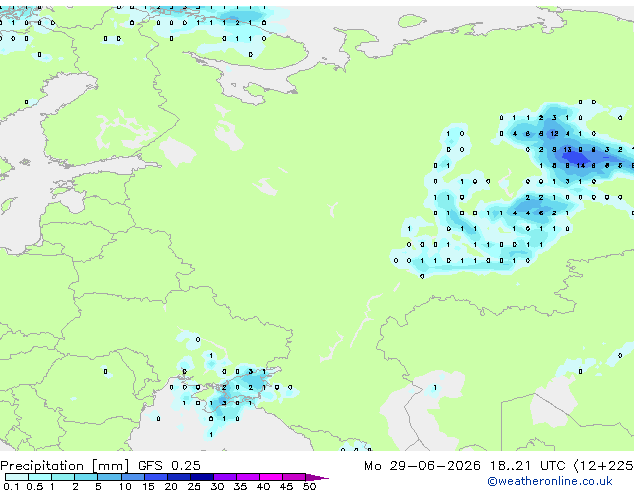Select the 1–2 mm legend swatch

(63, 477)
